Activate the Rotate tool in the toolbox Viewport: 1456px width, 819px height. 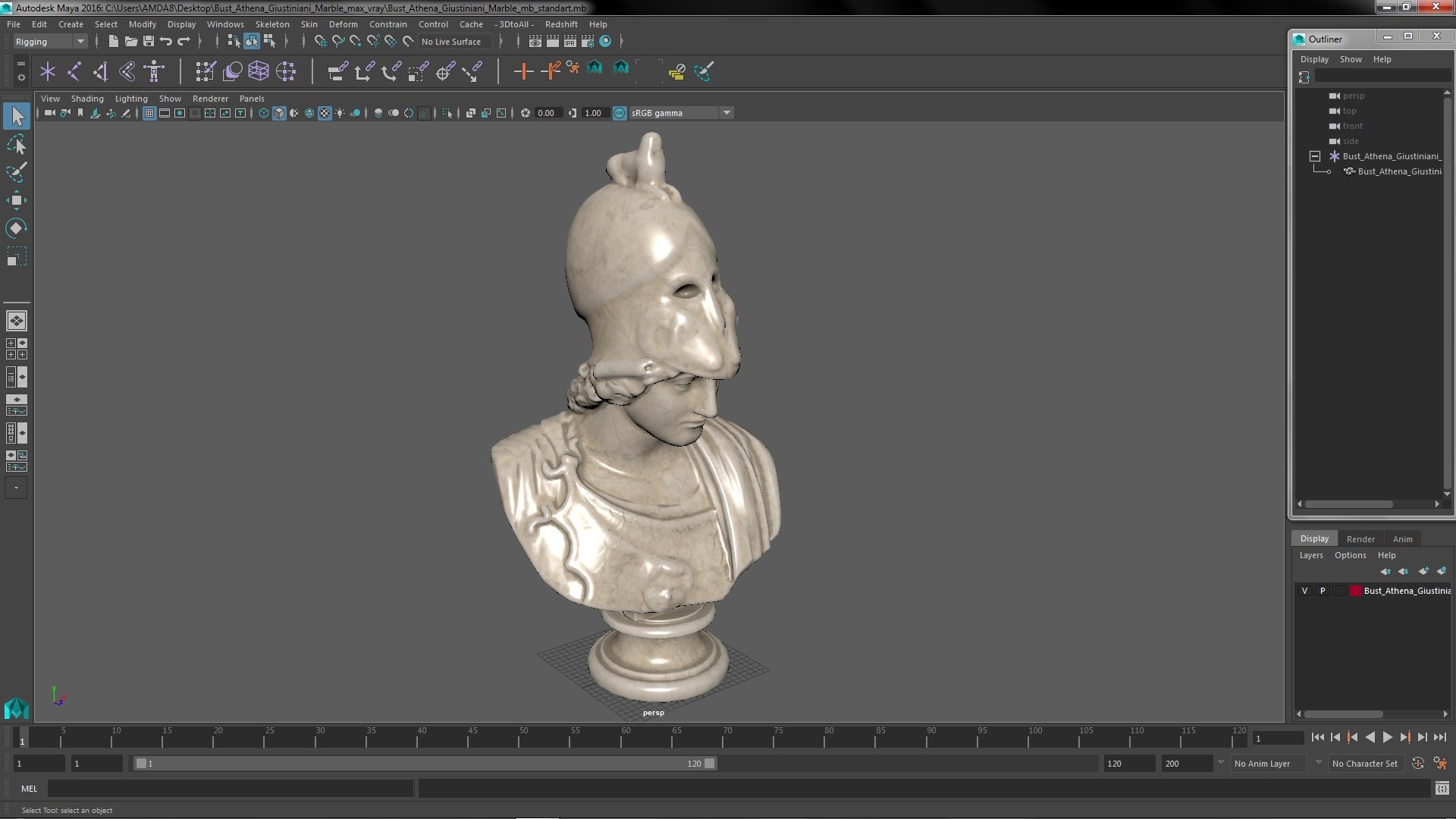16,228
